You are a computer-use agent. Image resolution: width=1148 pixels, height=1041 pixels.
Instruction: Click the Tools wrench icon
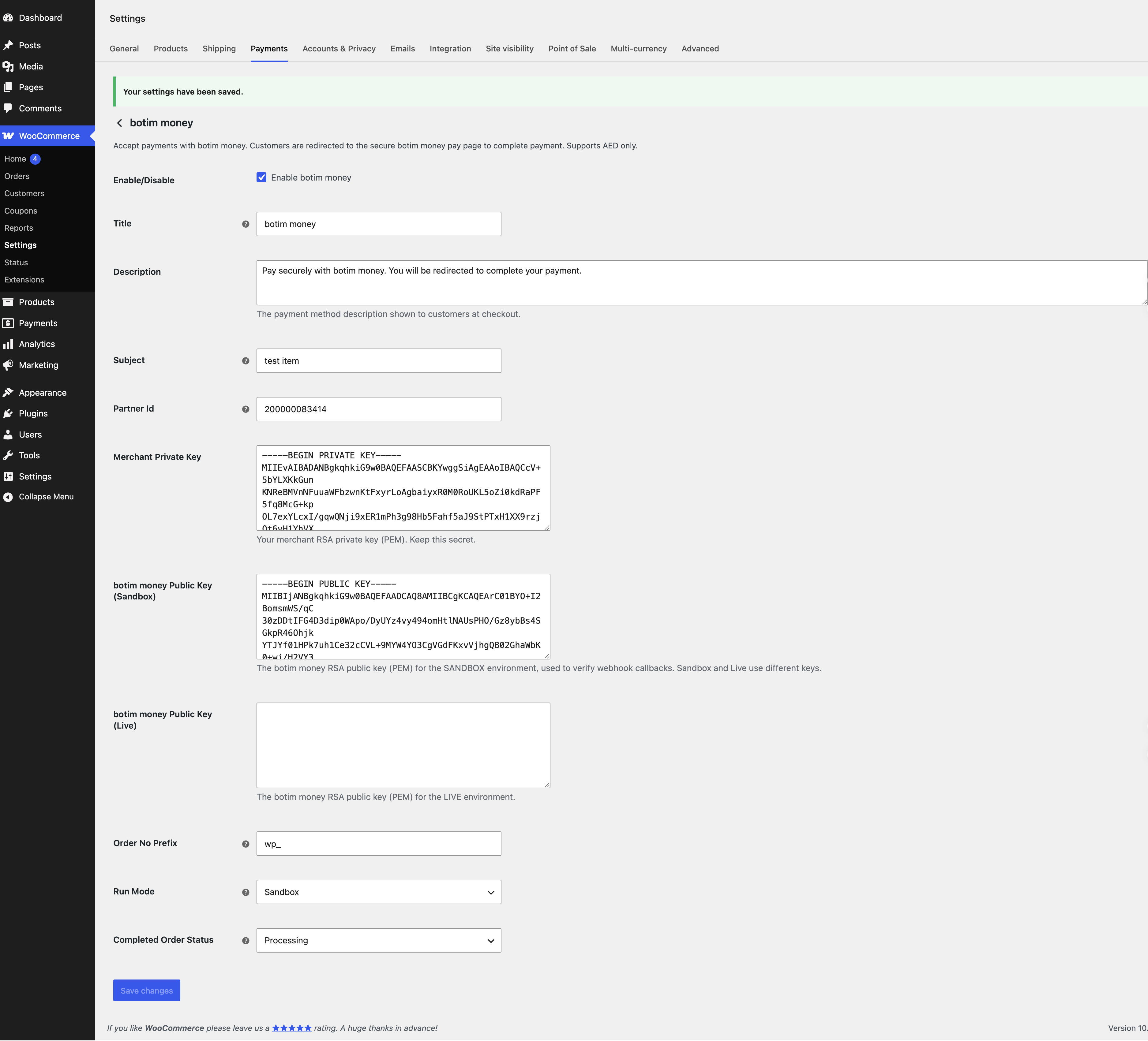tap(8, 455)
